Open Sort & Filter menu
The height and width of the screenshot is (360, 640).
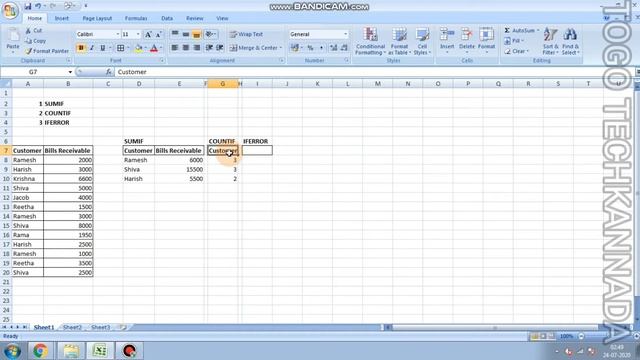[550, 41]
